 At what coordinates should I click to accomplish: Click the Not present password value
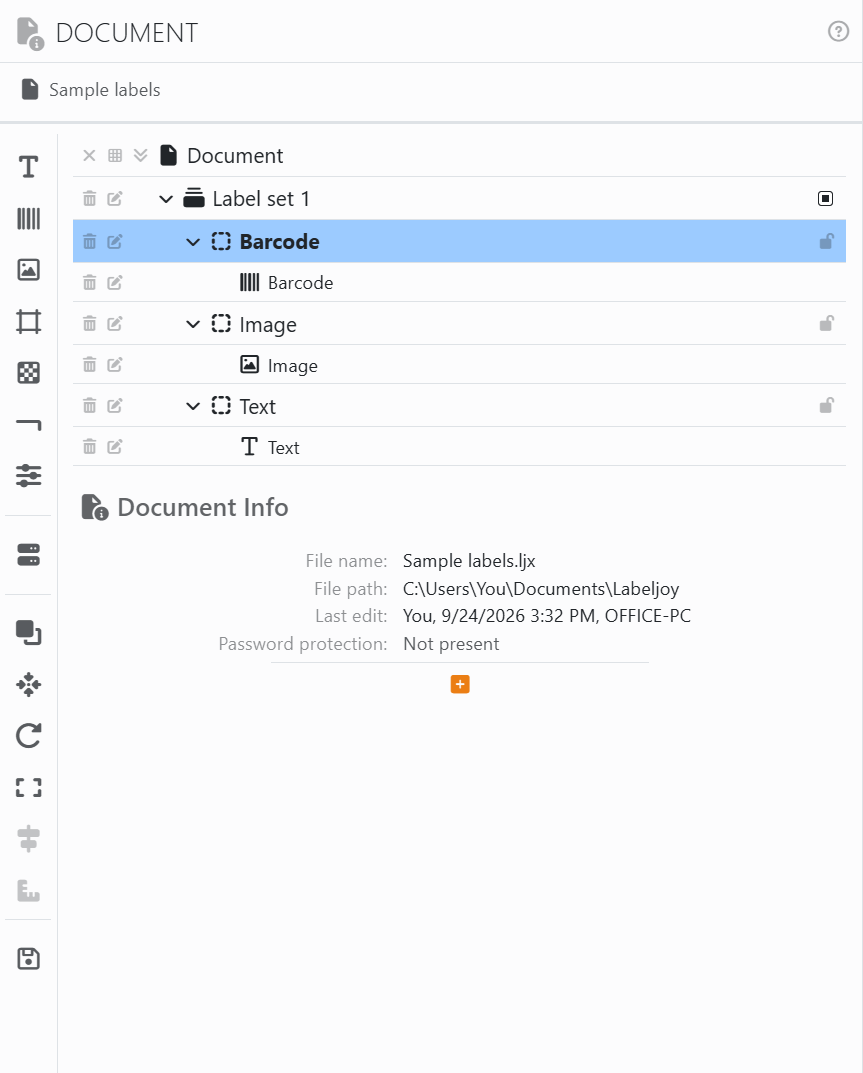(x=451, y=644)
